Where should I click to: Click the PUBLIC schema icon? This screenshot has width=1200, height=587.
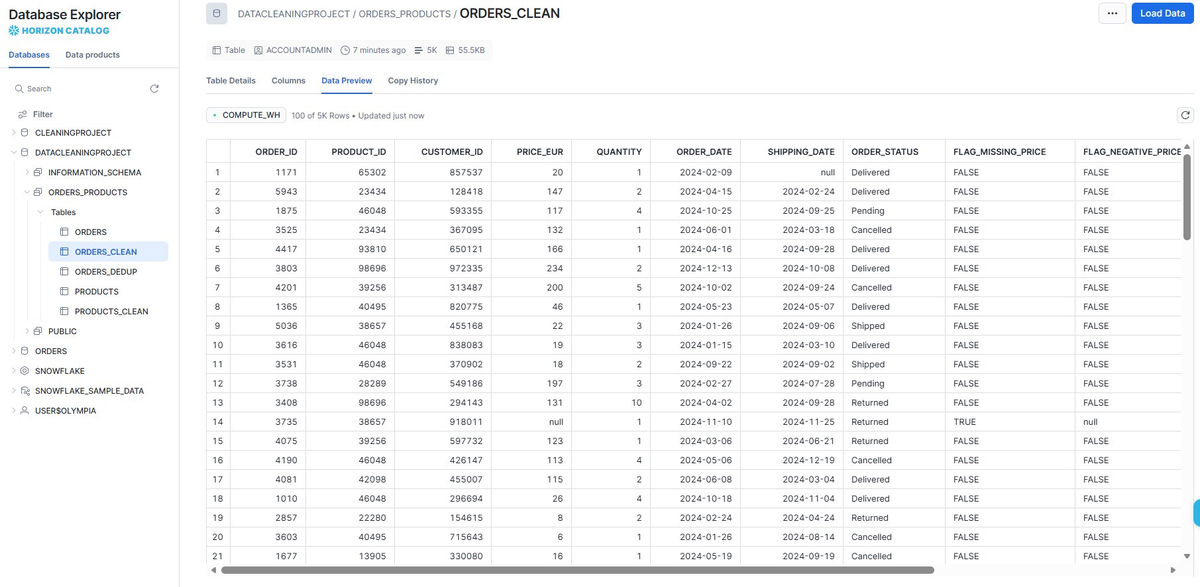coord(38,331)
